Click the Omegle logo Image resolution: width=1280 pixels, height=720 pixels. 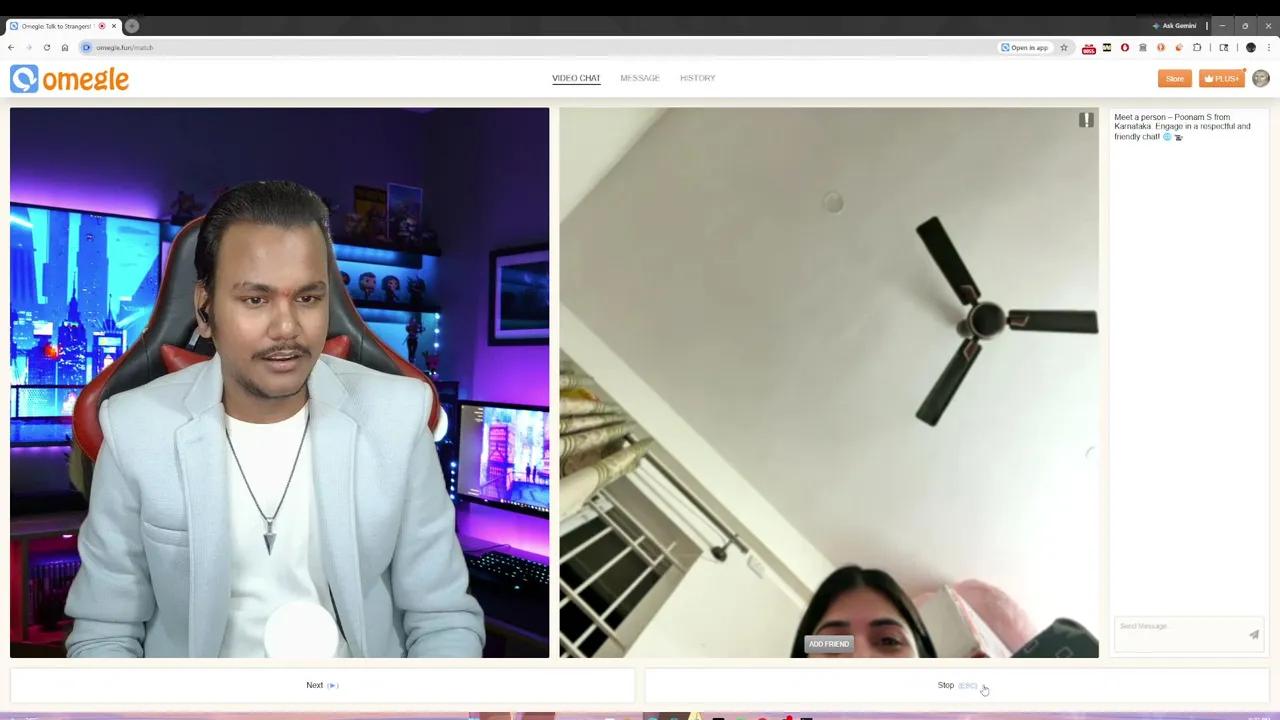(70, 79)
